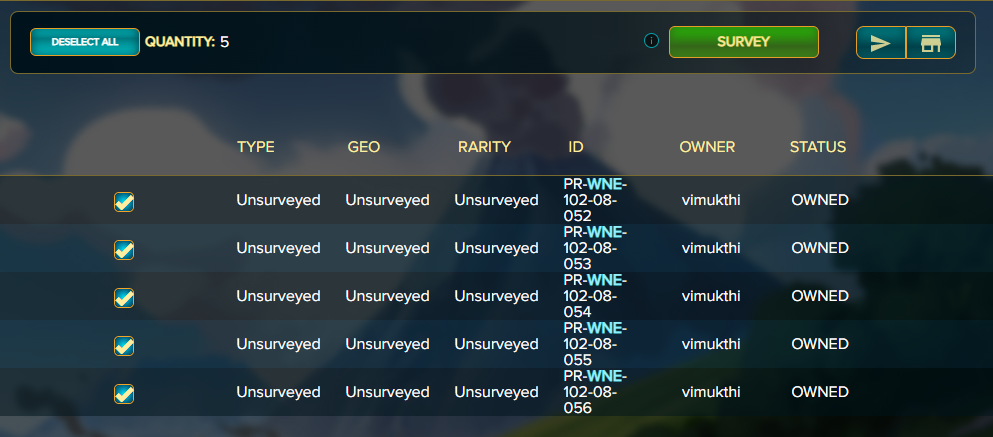The image size is (993, 437).
Task: Click OWNED status in 055 row
Action: pyautogui.click(x=820, y=345)
